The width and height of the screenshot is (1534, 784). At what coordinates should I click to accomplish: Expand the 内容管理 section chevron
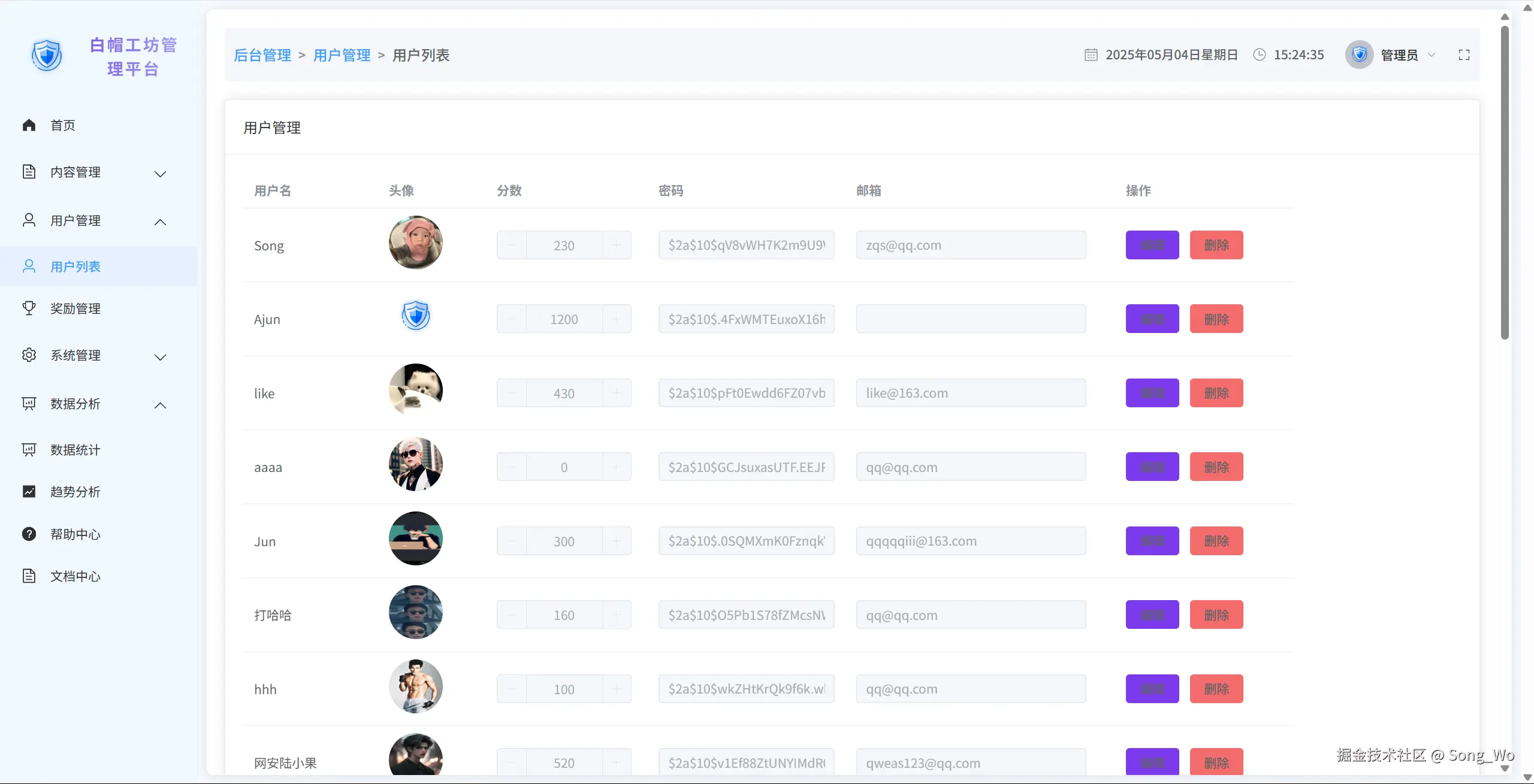tap(160, 174)
